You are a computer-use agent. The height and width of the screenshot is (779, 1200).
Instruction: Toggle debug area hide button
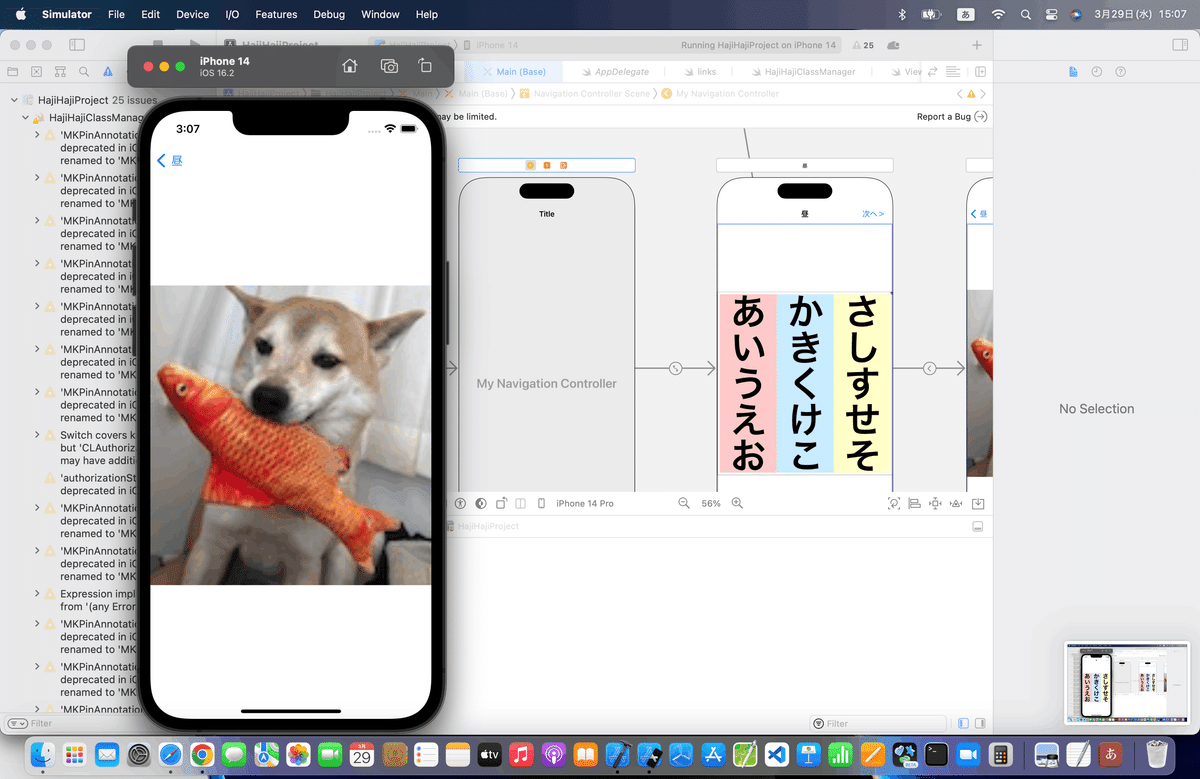point(978,526)
